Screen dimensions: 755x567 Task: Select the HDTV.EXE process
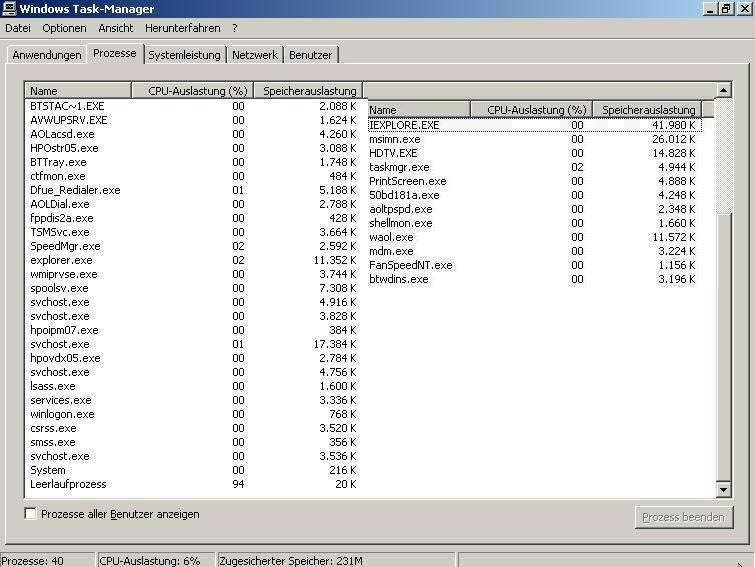click(x=532, y=153)
